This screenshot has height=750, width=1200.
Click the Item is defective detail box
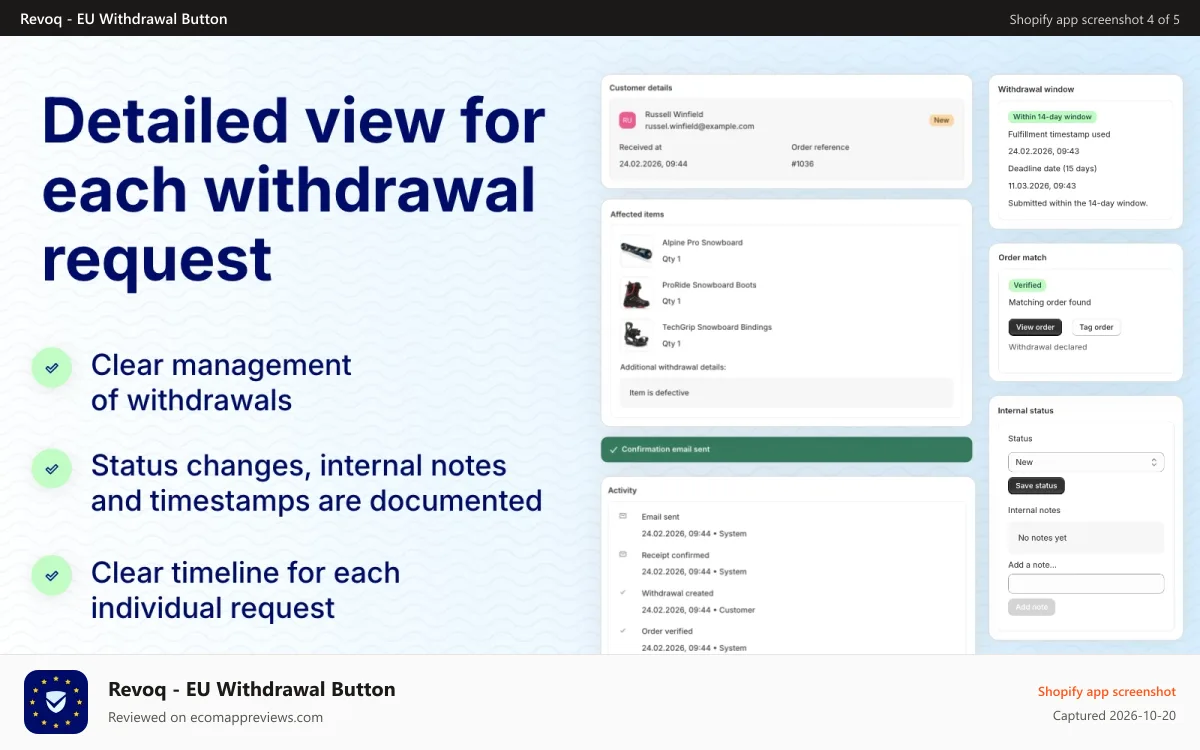786,393
